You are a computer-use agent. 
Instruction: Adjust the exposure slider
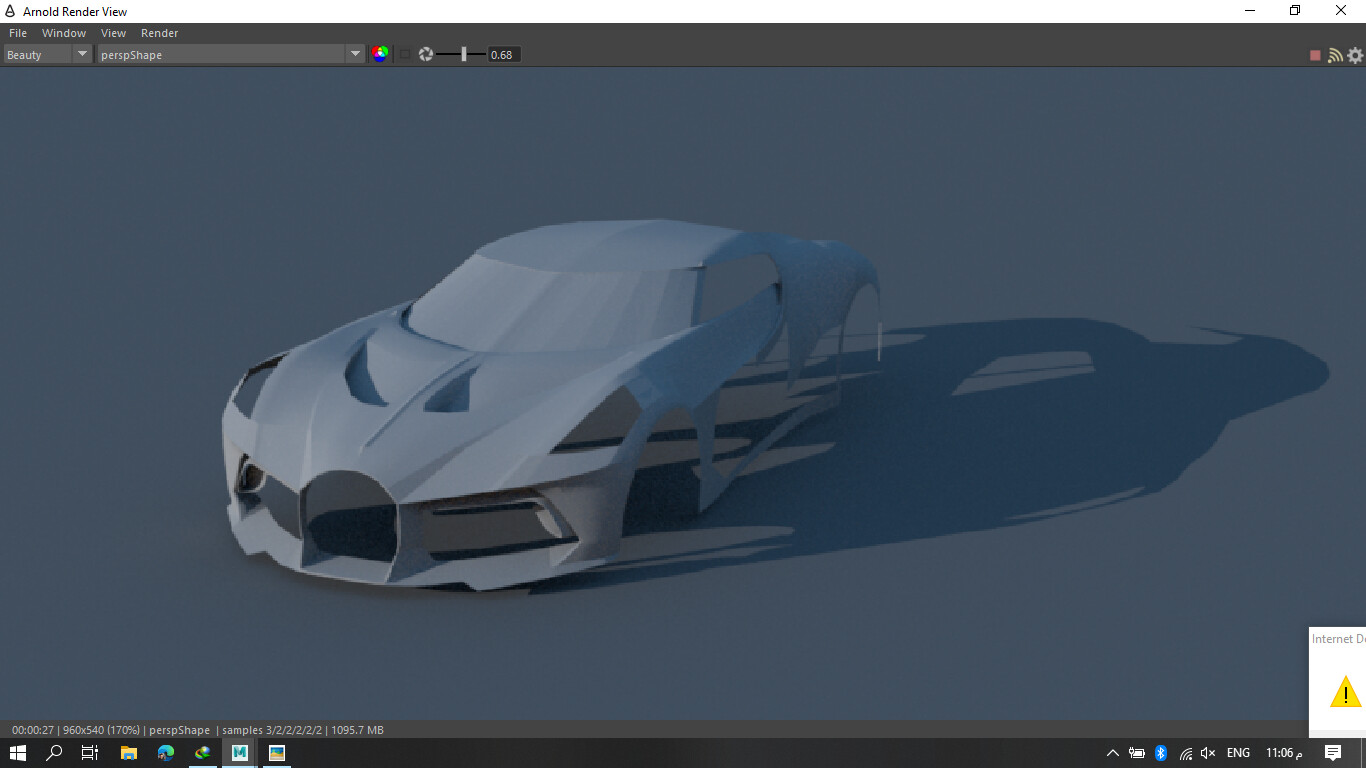464,54
